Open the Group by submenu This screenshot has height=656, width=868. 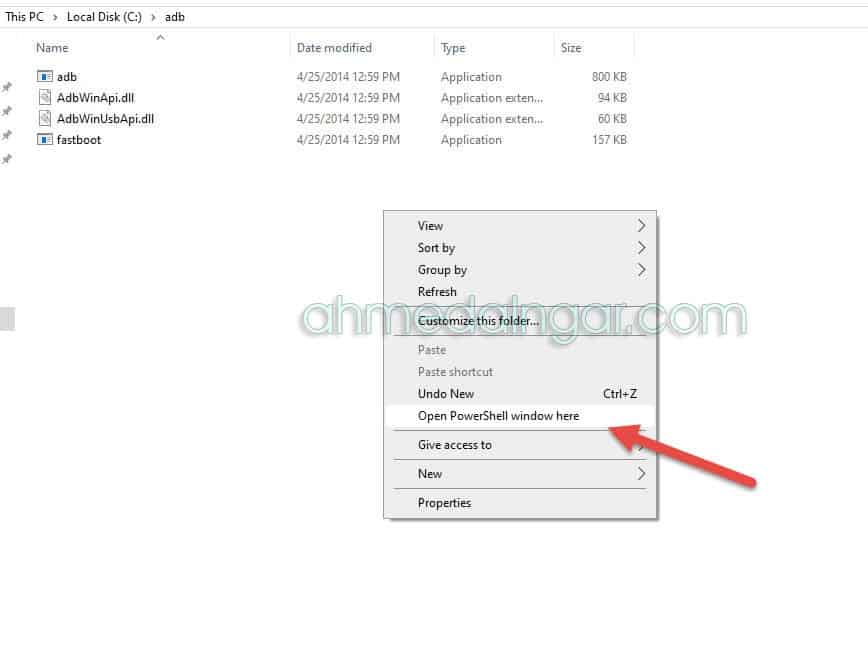tap(520, 270)
